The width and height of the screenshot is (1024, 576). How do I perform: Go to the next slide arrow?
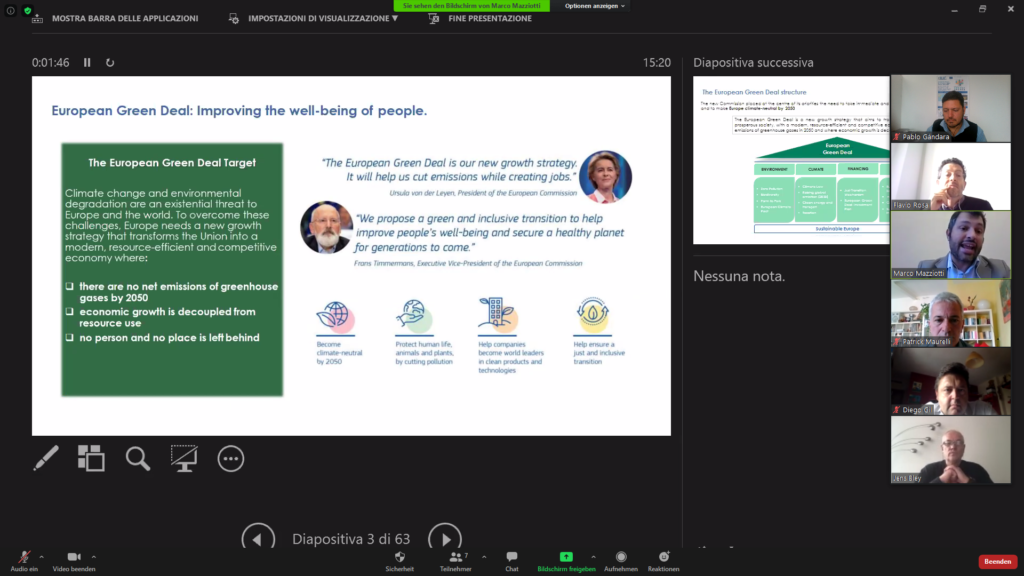pyautogui.click(x=445, y=539)
